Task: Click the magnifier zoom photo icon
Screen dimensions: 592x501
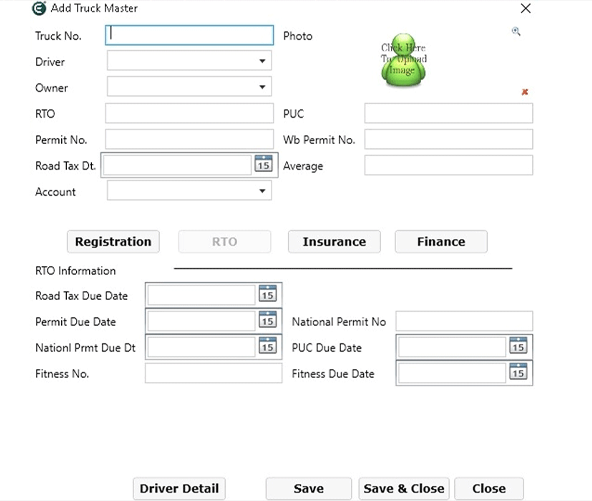Action: tap(516, 31)
